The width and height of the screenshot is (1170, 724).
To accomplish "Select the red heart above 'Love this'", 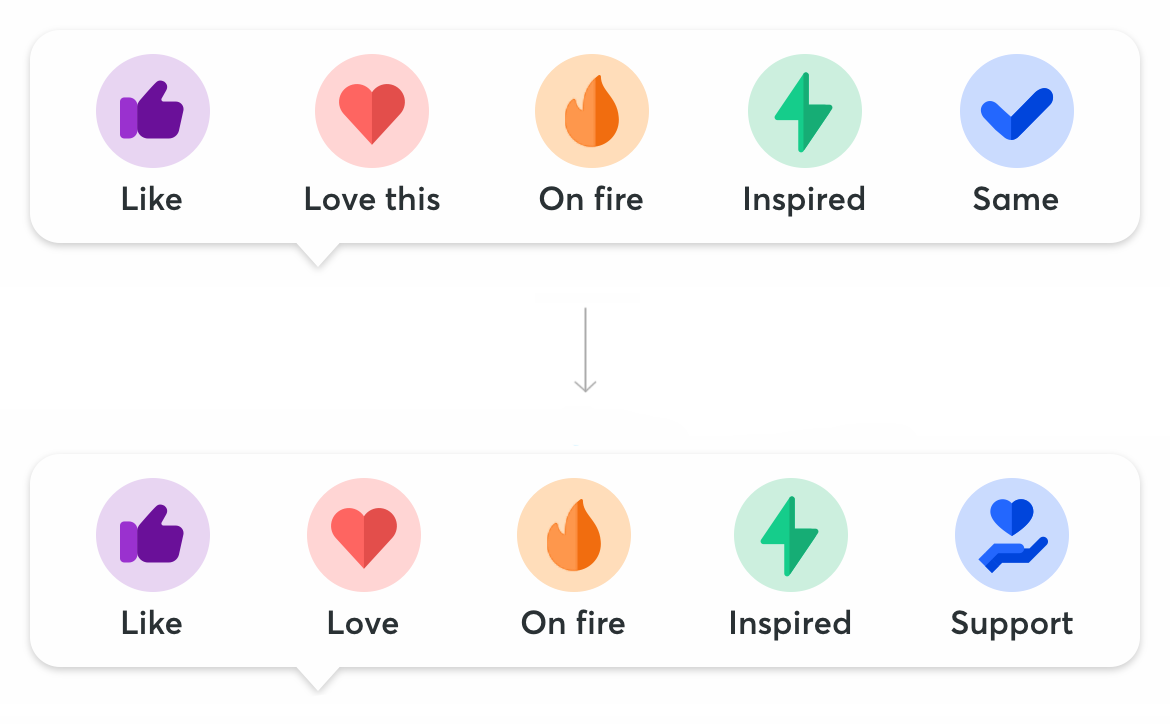I will pyautogui.click(x=372, y=111).
